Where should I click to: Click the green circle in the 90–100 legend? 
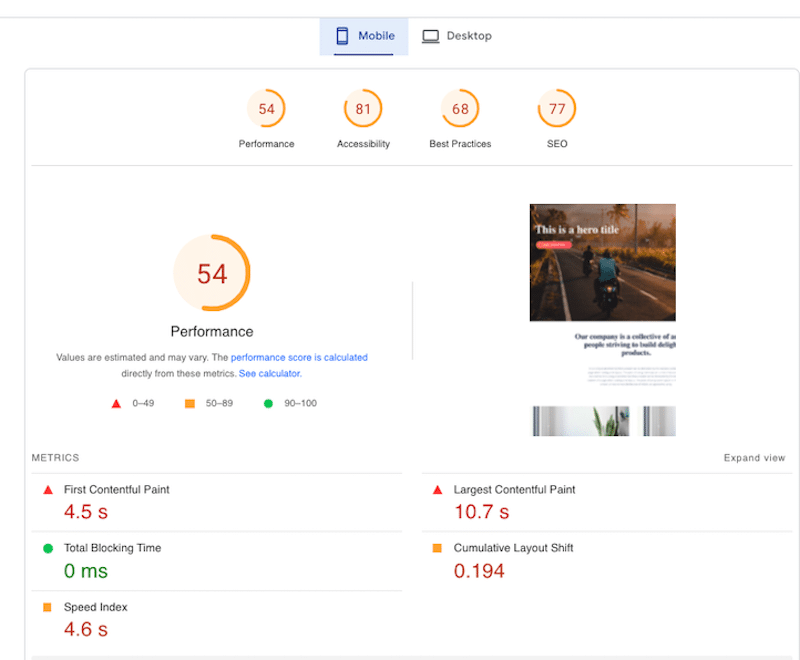pyautogui.click(x=266, y=403)
